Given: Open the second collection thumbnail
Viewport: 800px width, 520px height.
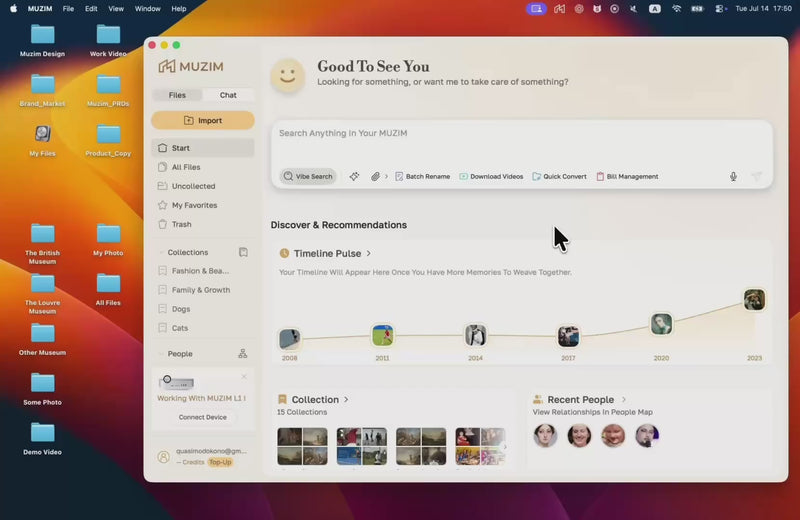Looking at the screenshot, I should pyautogui.click(x=361, y=447).
